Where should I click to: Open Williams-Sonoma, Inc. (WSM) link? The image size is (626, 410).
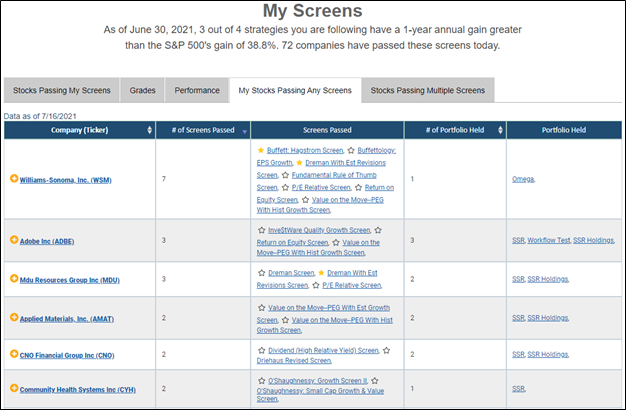click(65, 180)
